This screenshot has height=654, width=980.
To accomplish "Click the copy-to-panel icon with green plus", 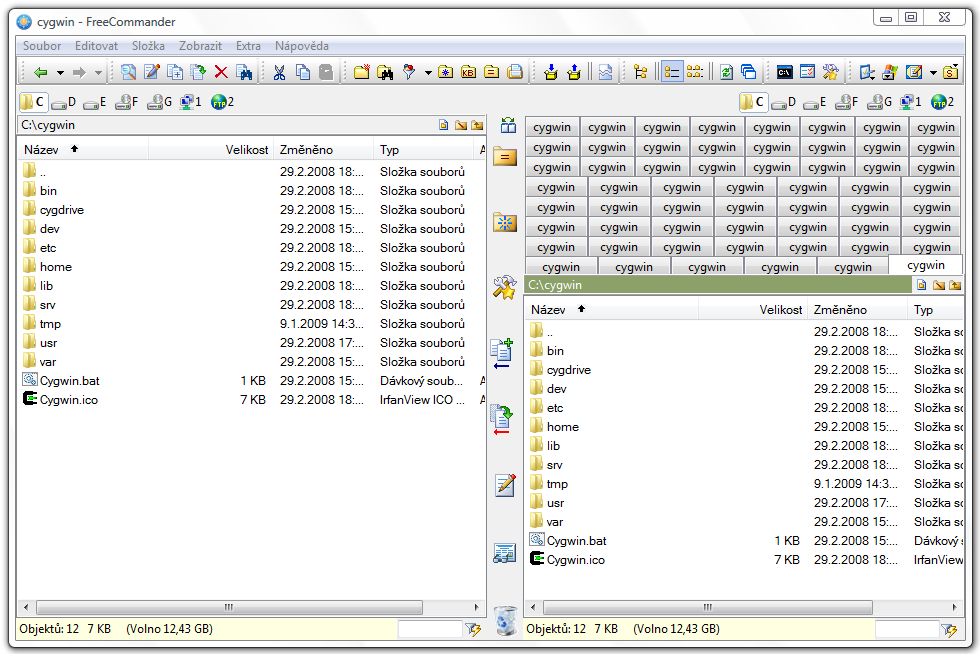I will pyautogui.click(x=502, y=353).
